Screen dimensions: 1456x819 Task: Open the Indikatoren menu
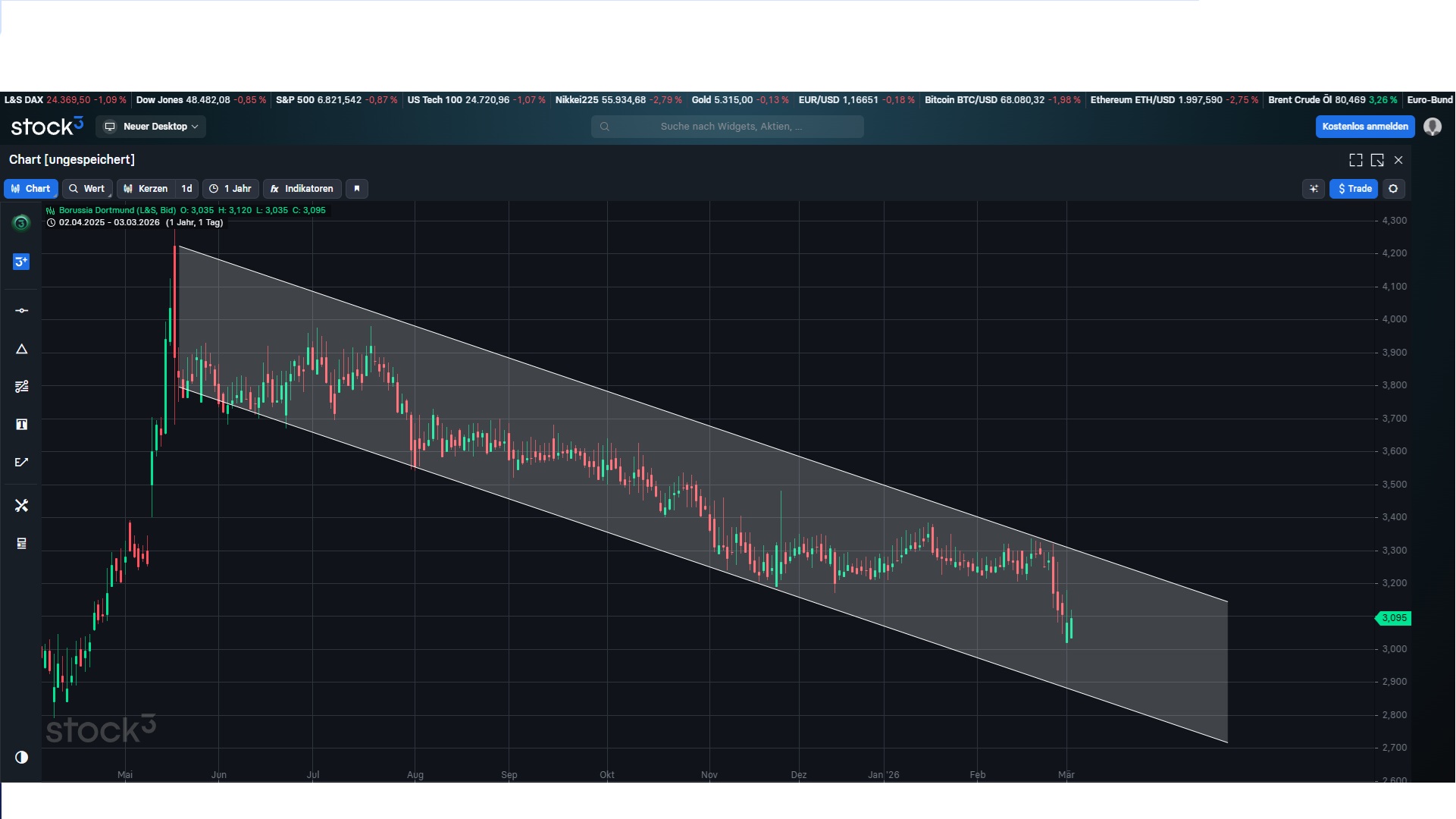pyautogui.click(x=302, y=189)
